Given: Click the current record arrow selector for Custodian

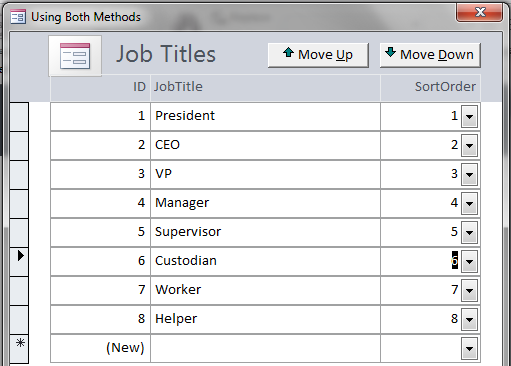Looking at the screenshot, I should [x=19, y=262].
